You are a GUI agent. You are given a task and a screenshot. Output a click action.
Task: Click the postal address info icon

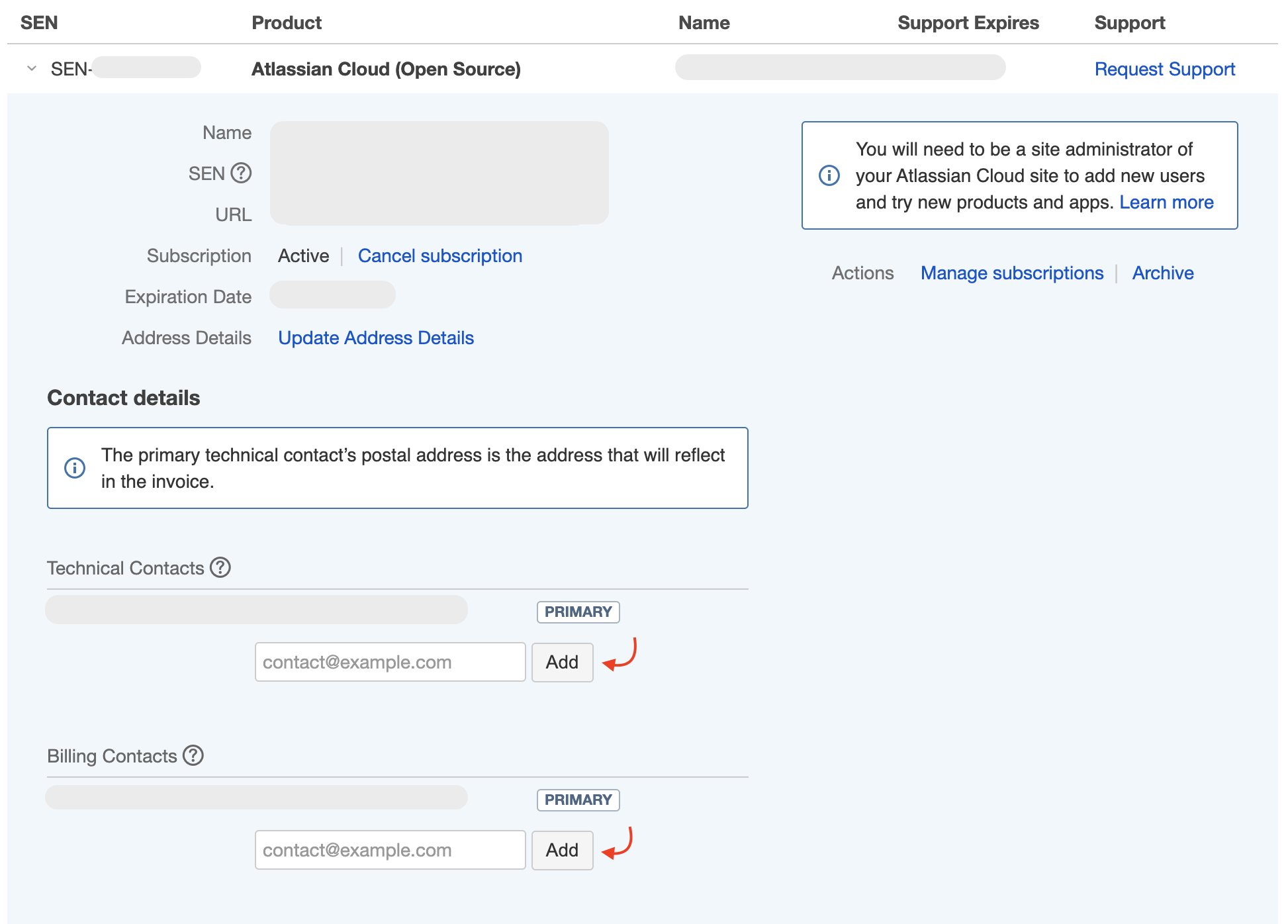75,468
